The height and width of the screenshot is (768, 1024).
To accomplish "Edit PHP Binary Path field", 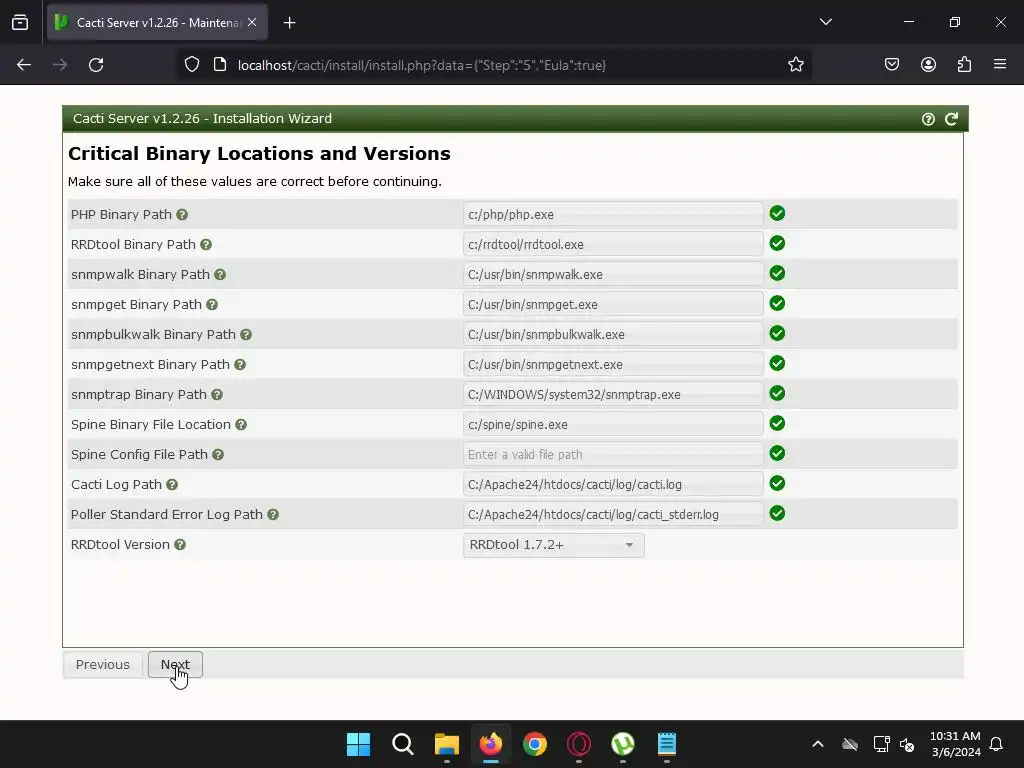I will point(613,215).
